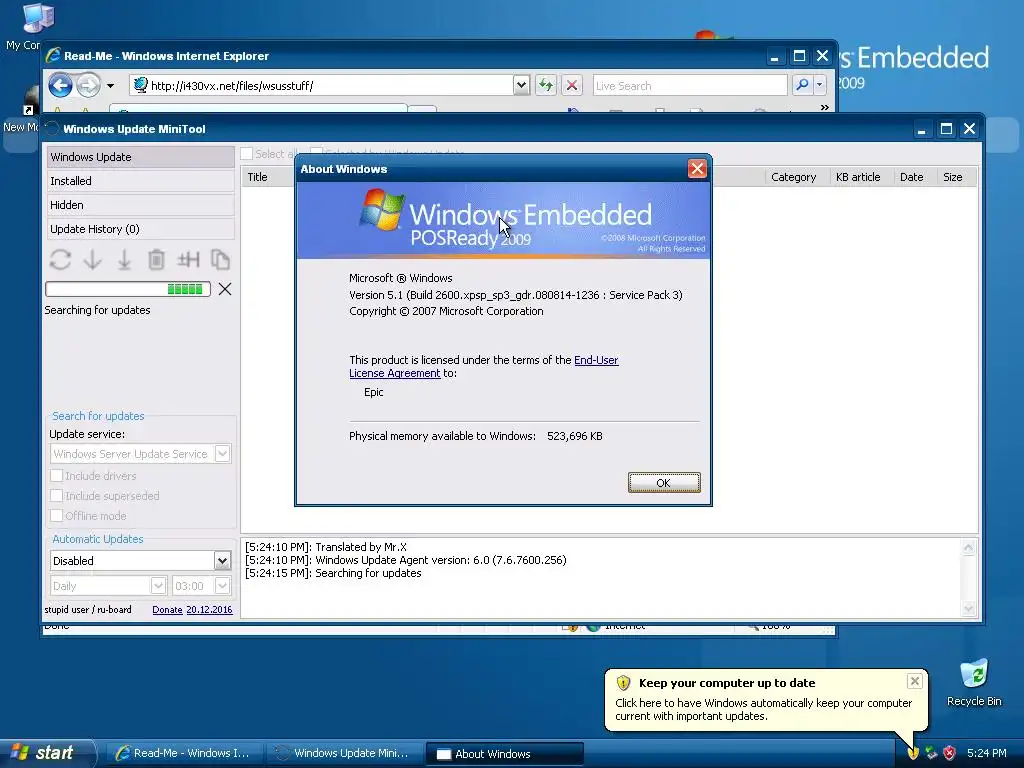Click the Recycle Bin desktop icon
Viewport: 1024px width, 768px height.
[x=974, y=682]
